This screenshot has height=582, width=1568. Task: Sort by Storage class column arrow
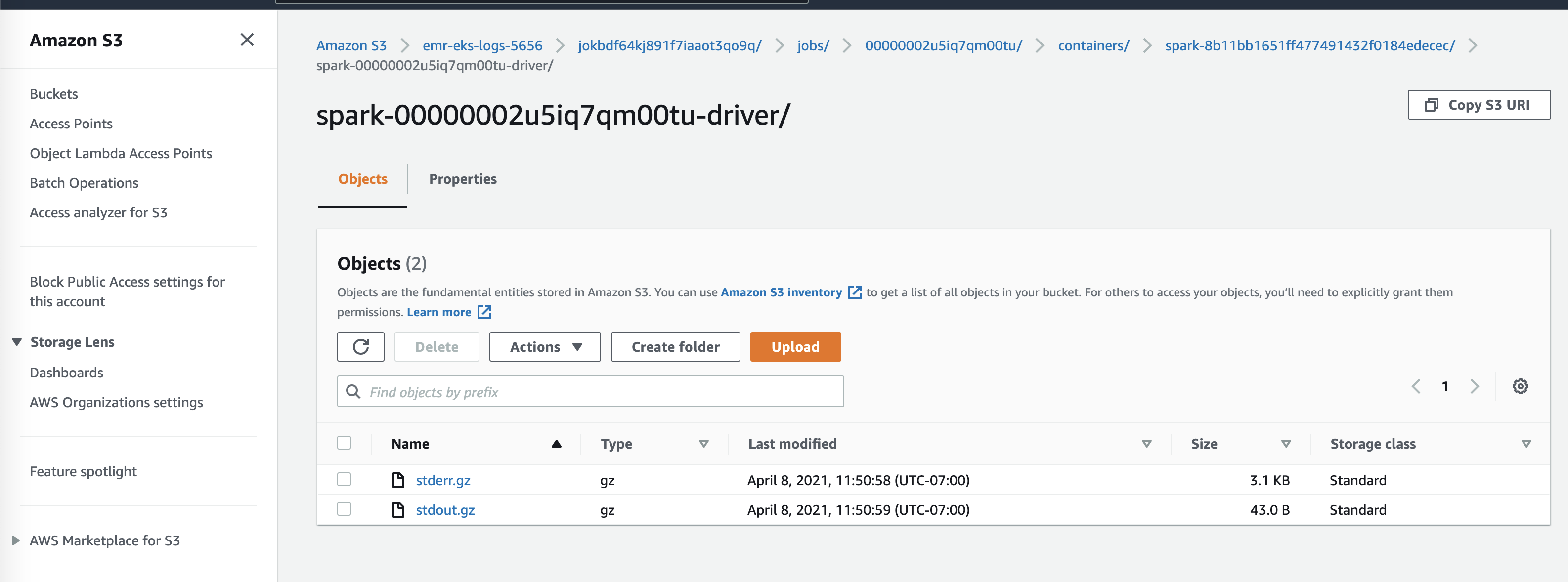[1526, 444]
